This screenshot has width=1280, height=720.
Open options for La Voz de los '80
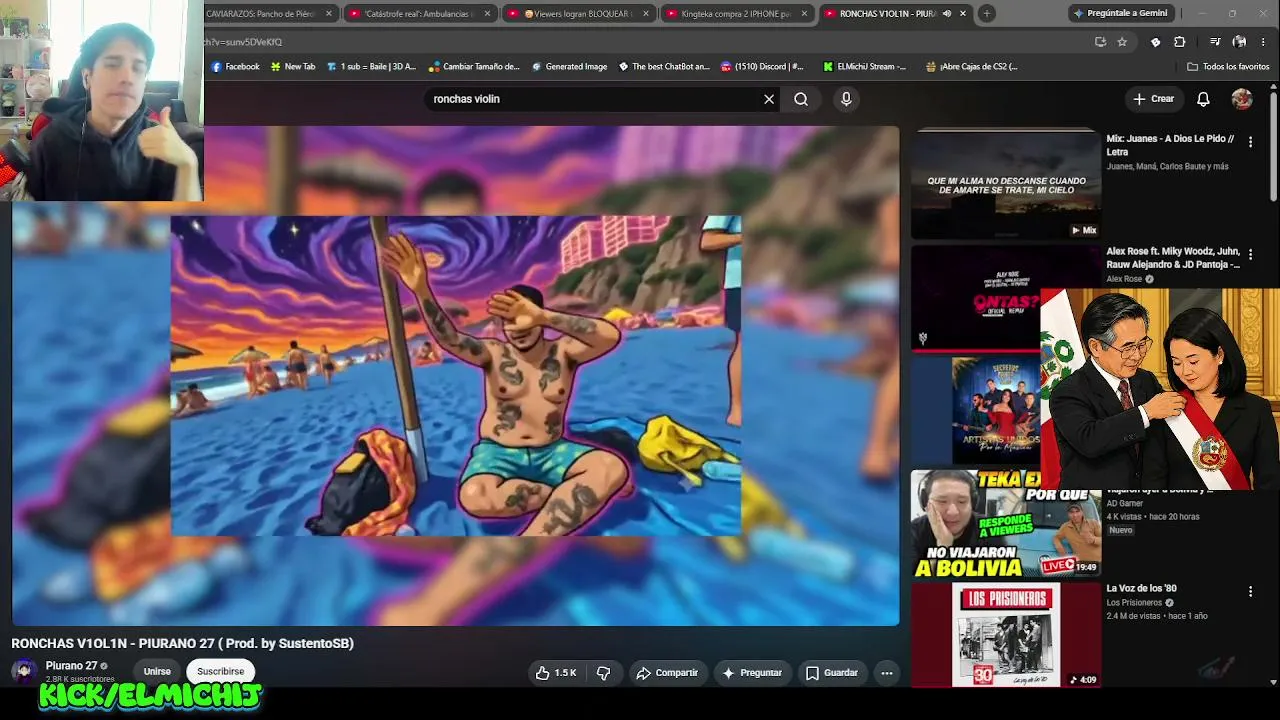(1250, 592)
